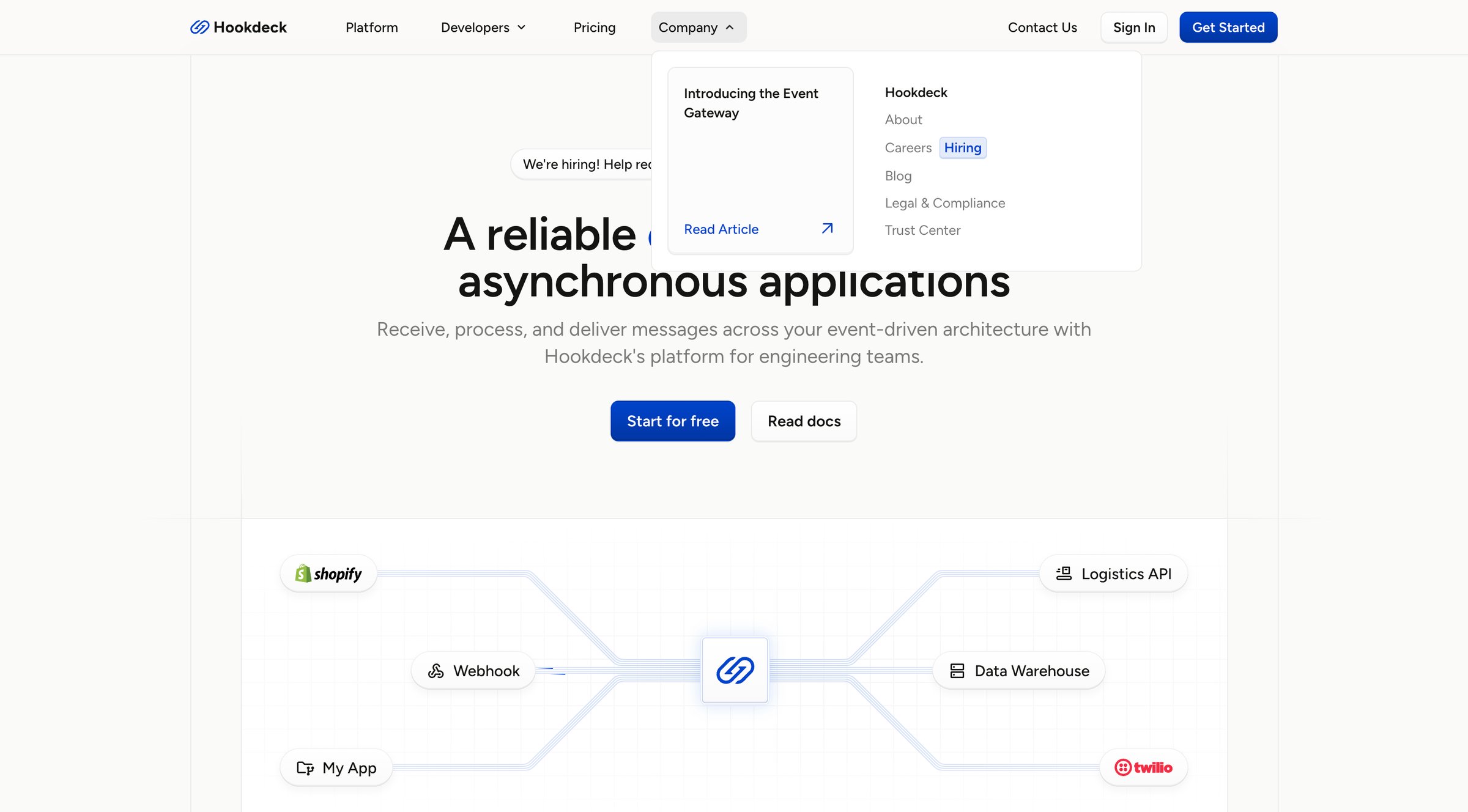
Task: Click the Logistics API icon
Action: click(1064, 574)
